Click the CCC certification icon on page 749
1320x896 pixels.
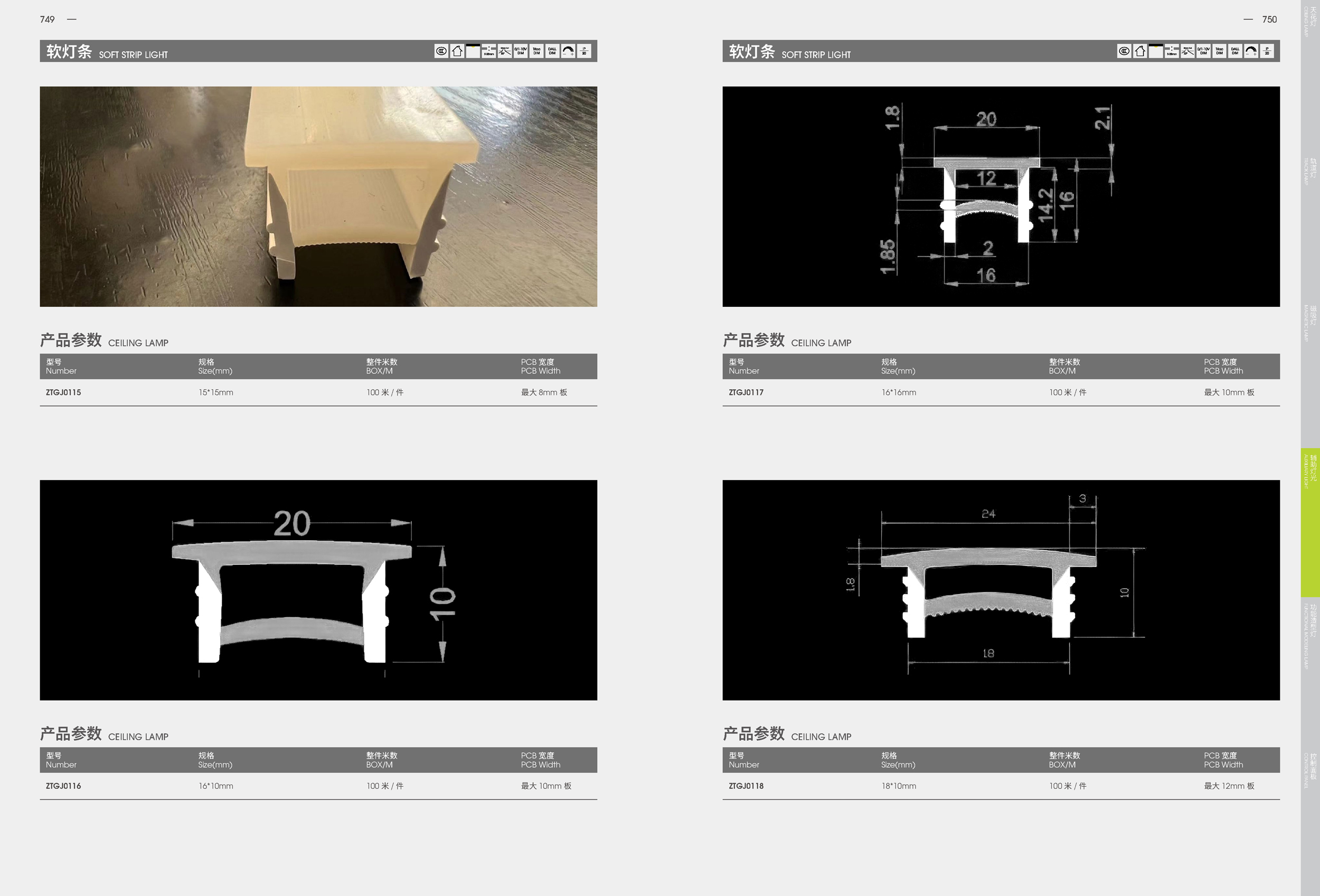pos(441,51)
